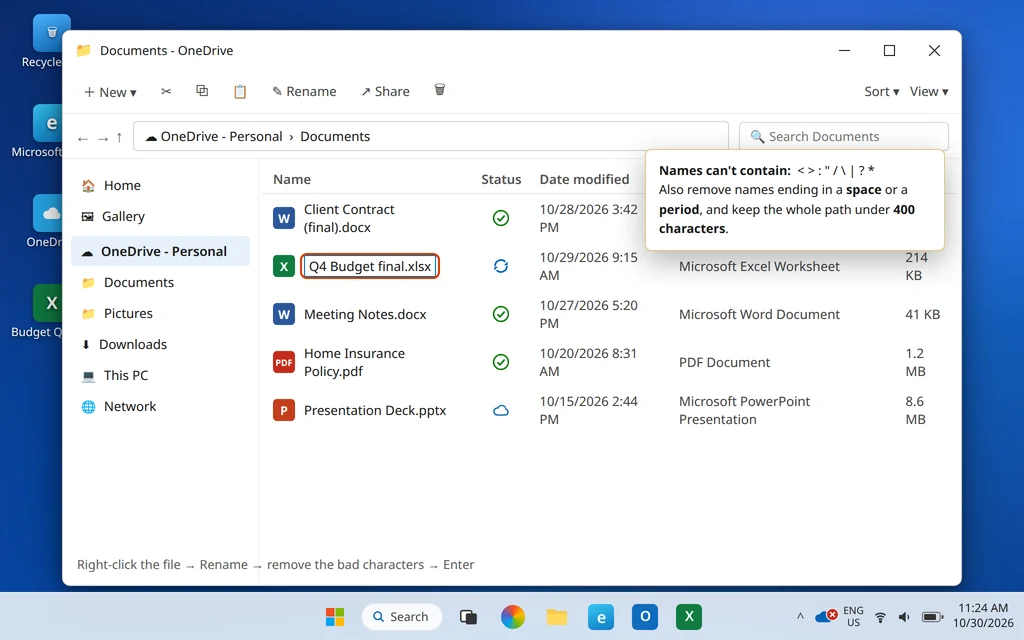Image resolution: width=1024 pixels, height=640 pixels.
Task: Click the Rename button in toolbar
Action: 304,91
